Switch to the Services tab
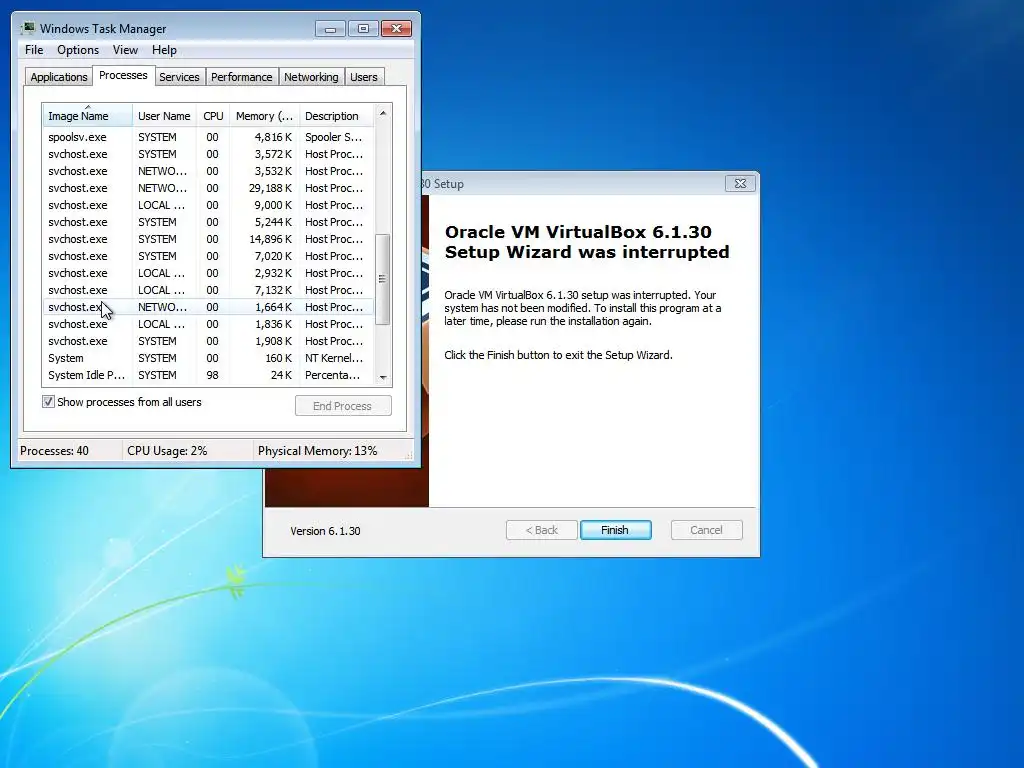This screenshot has width=1024, height=768. tap(179, 77)
